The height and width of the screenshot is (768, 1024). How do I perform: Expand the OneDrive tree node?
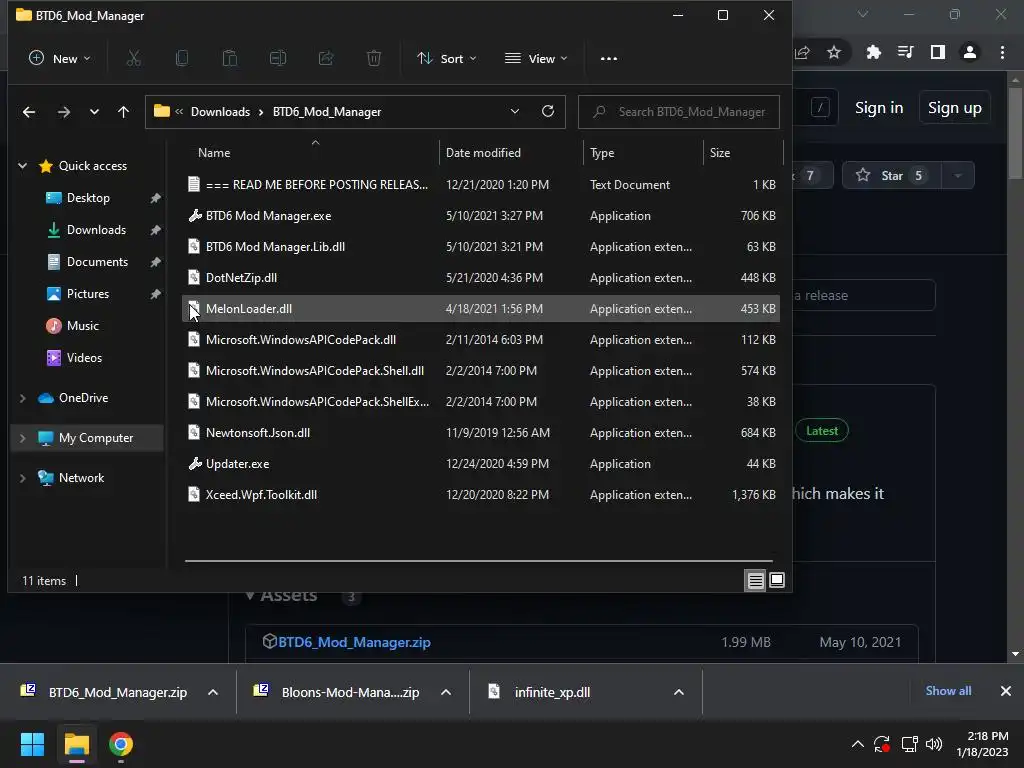tap(23, 398)
